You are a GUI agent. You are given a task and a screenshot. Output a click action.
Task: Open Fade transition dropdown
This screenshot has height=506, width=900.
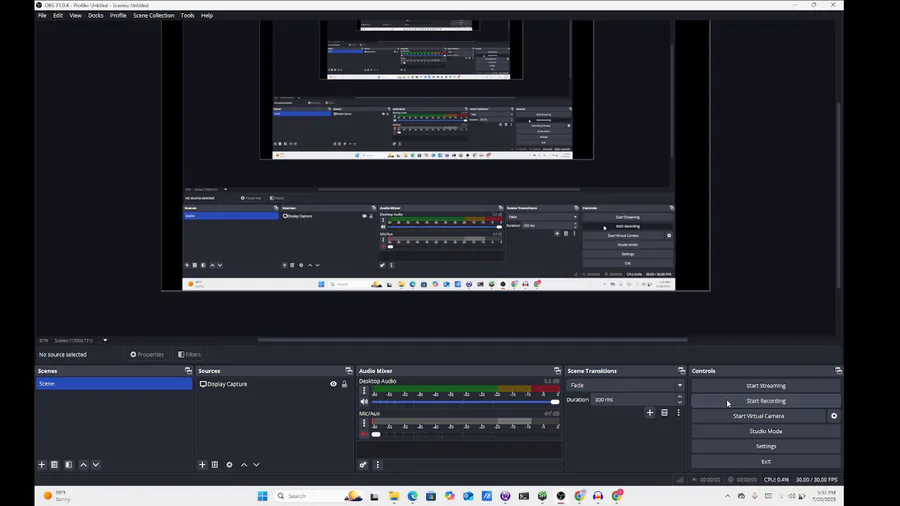pos(625,386)
